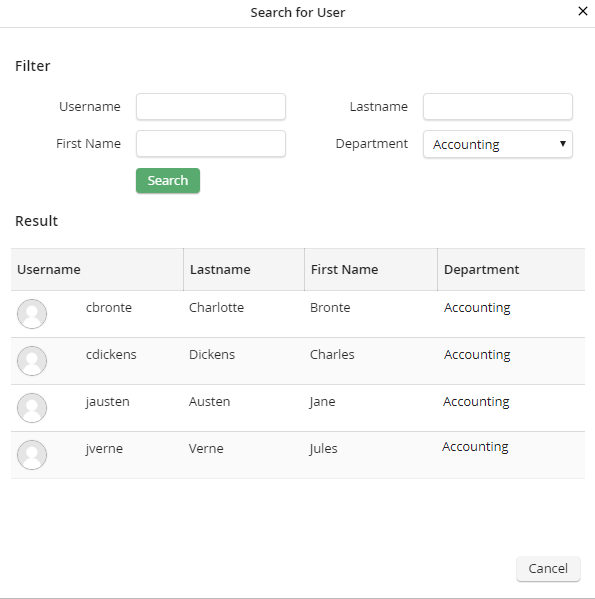Click the Bronte cell
This screenshot has height=599, width=595.
tap(330, 308)
